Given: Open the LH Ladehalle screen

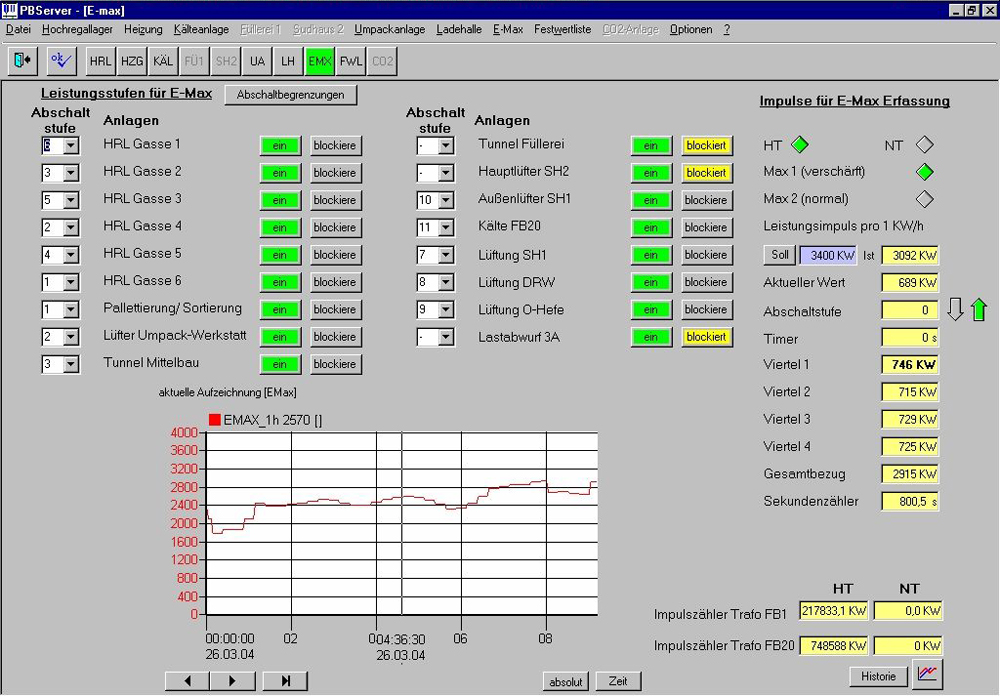Looking at the screenshot, I should coord(288,60).
